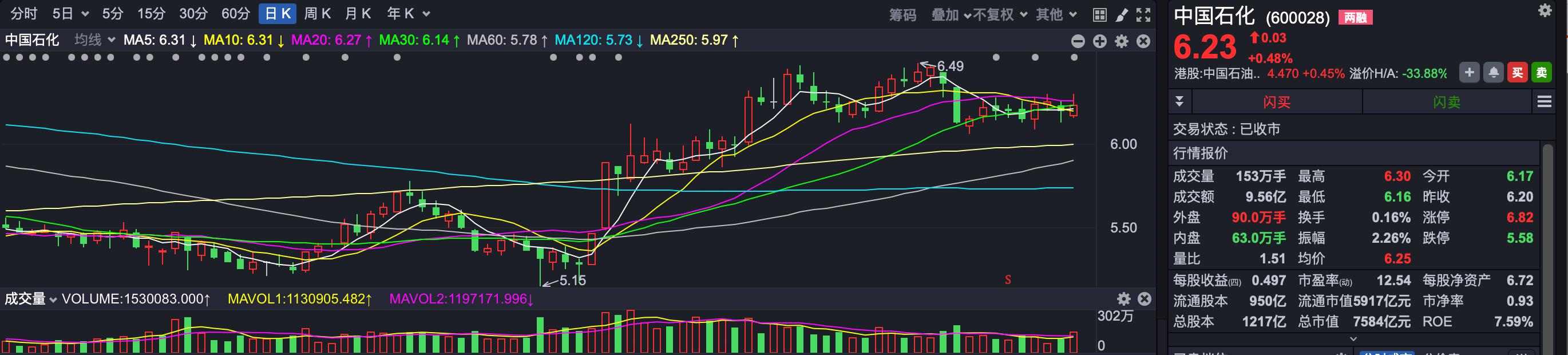Click the 交易状态:已收市 status text
This screenshot has width=1568, height=355.
click(x=1226, y=129)
